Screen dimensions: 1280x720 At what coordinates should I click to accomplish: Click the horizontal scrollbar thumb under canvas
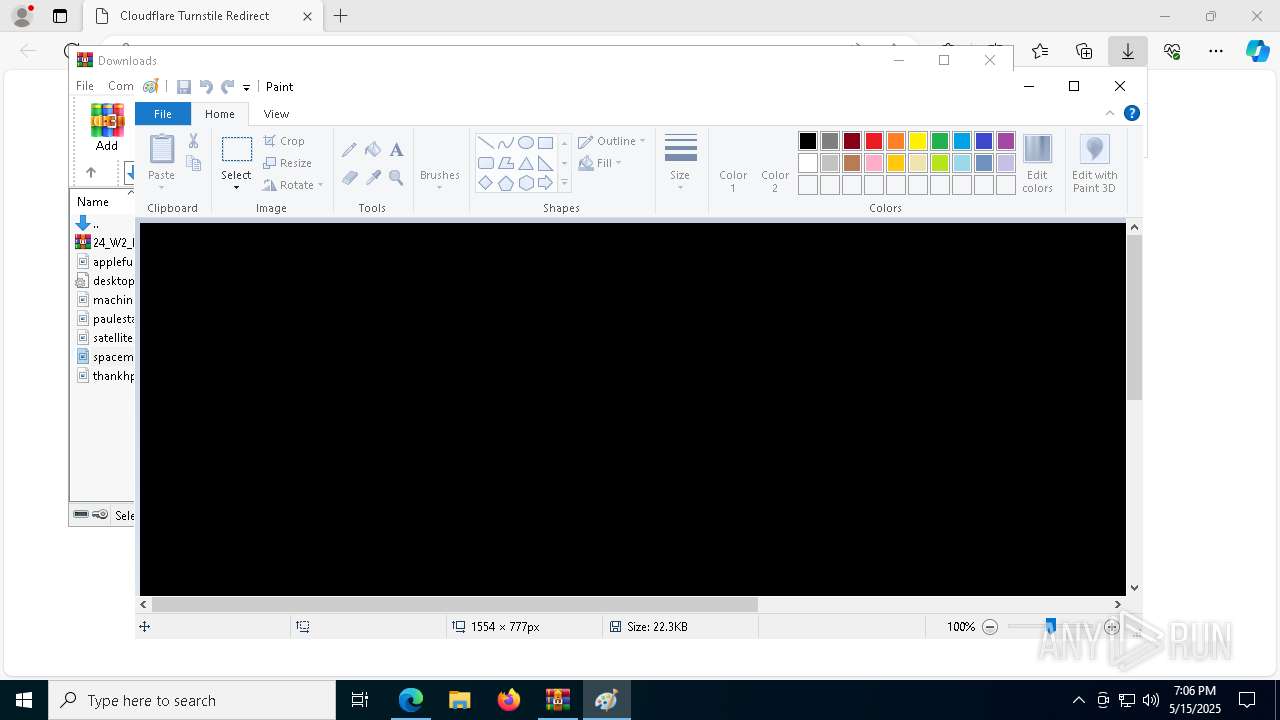tap(455, 604)
